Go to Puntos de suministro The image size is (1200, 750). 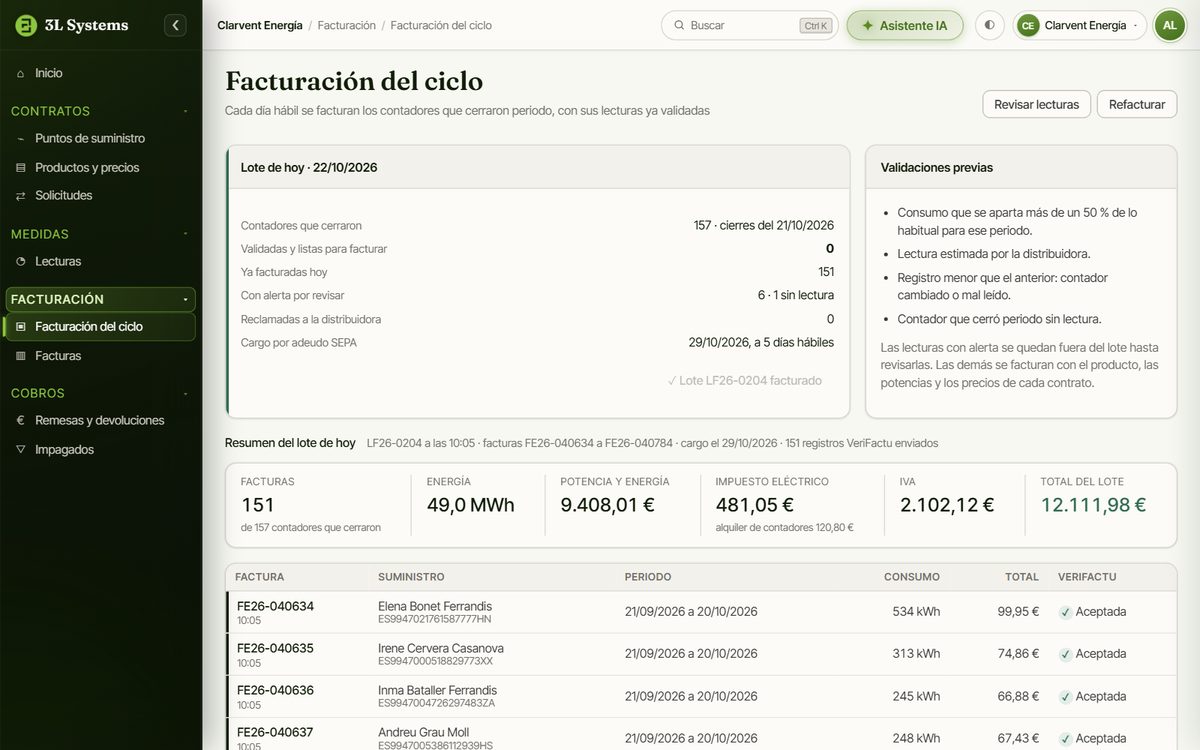click(101, 138)
